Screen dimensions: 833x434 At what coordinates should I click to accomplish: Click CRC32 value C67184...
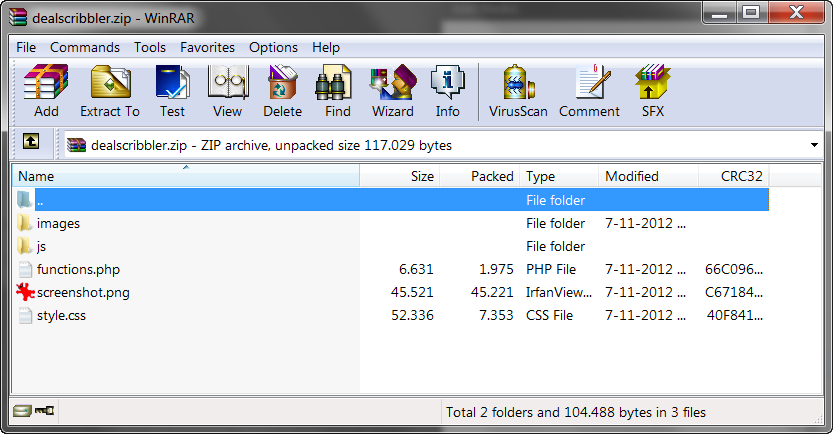[734, 292]
